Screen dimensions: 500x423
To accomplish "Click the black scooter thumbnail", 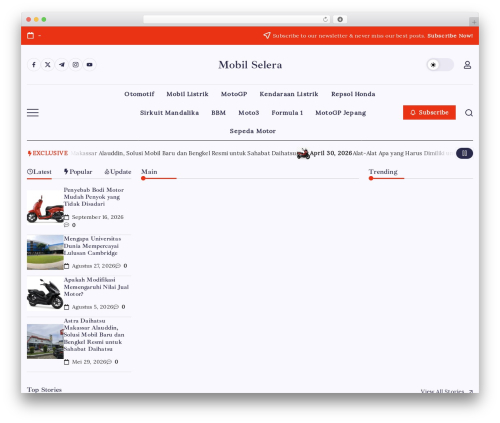I will tap(45, 294).
